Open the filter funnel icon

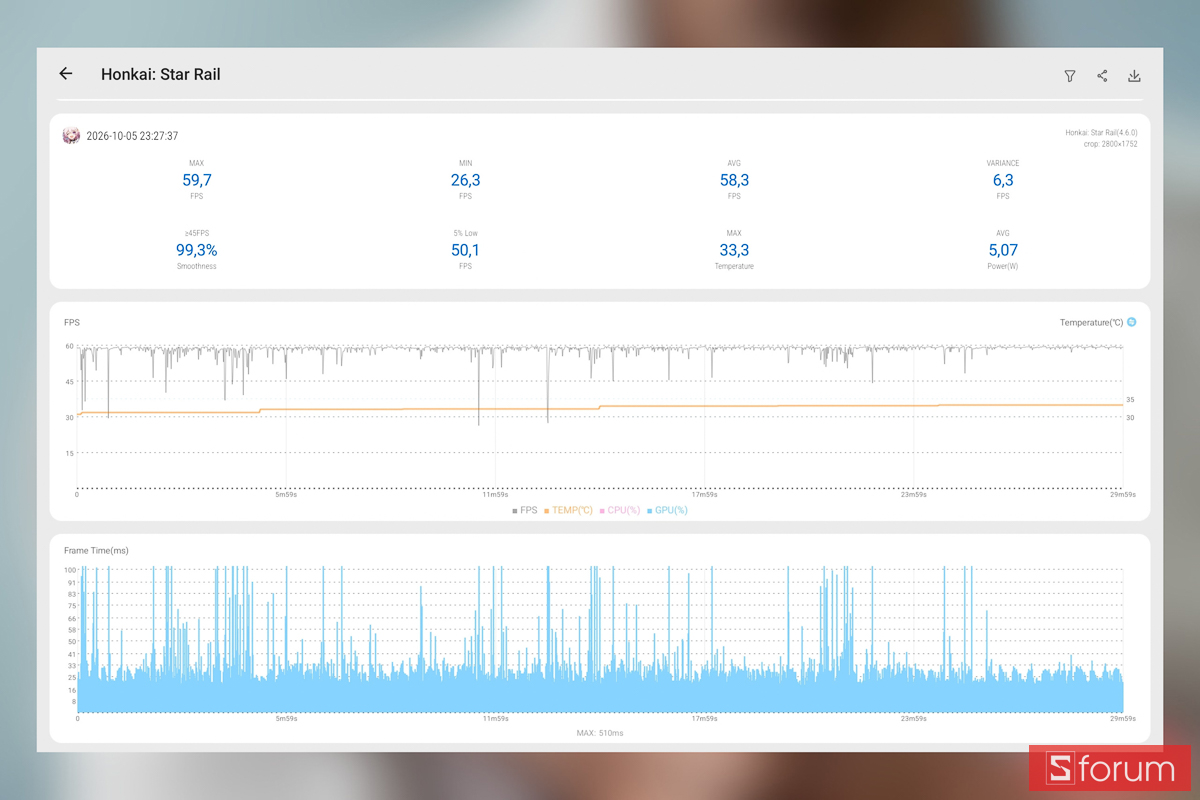pyautogui.click(x=1070, y=76)
